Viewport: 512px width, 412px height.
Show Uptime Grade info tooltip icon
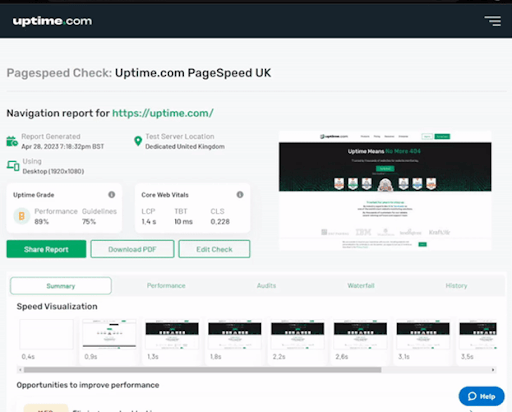(x=112, y=195)
